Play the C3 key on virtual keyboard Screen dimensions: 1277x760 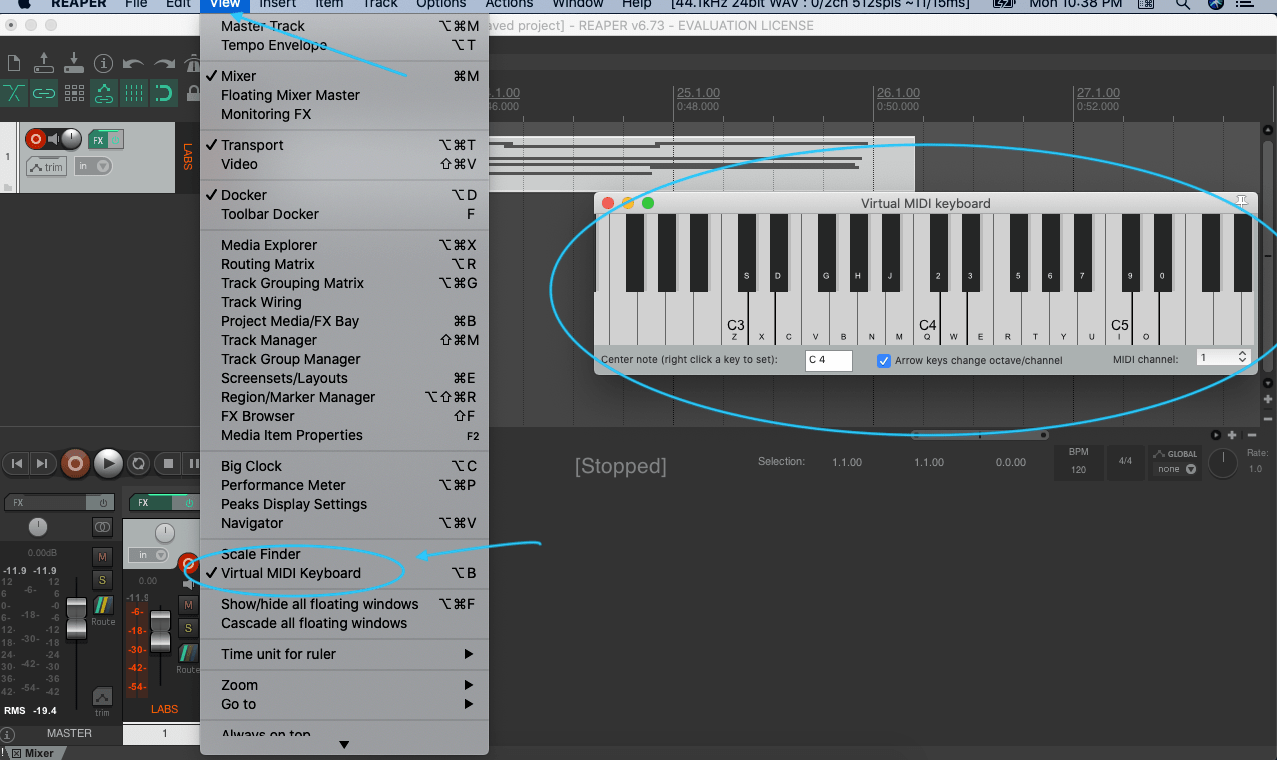coord(735,318)
